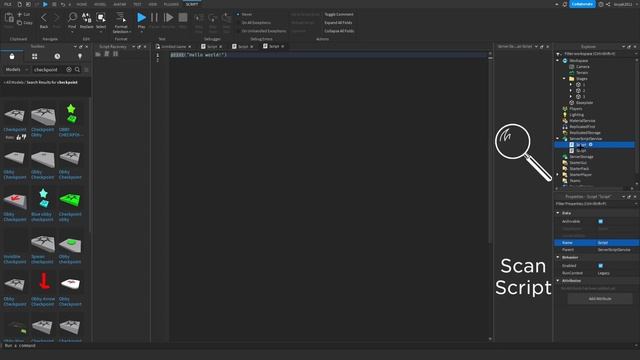Open the Toolbox inventory grid tab

[35, 56]
